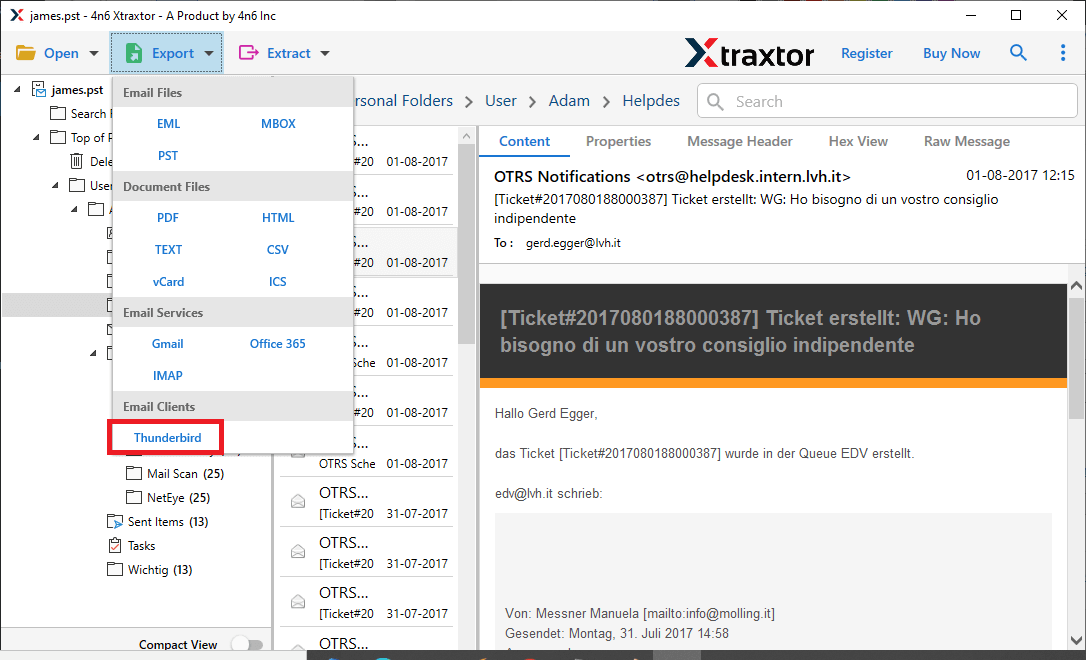Screen dimensions: 1086x660
Task: Click the message pane scroll-down arrow
Action: pyautogui.click(x=1076, y=641)
